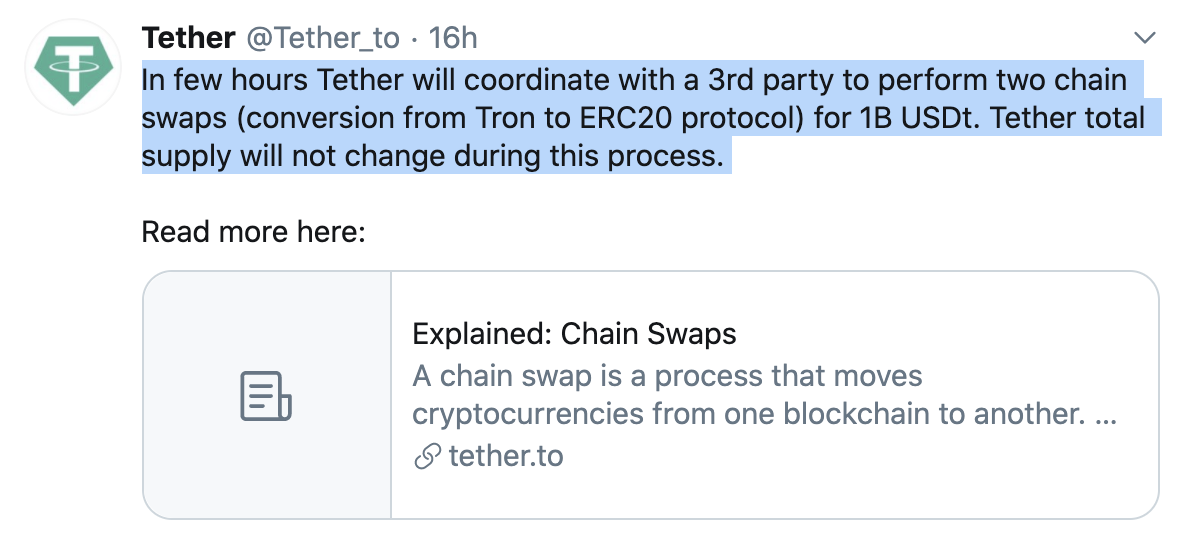
Task: Open the Tether display name profile link
Action: coord(187,38)
